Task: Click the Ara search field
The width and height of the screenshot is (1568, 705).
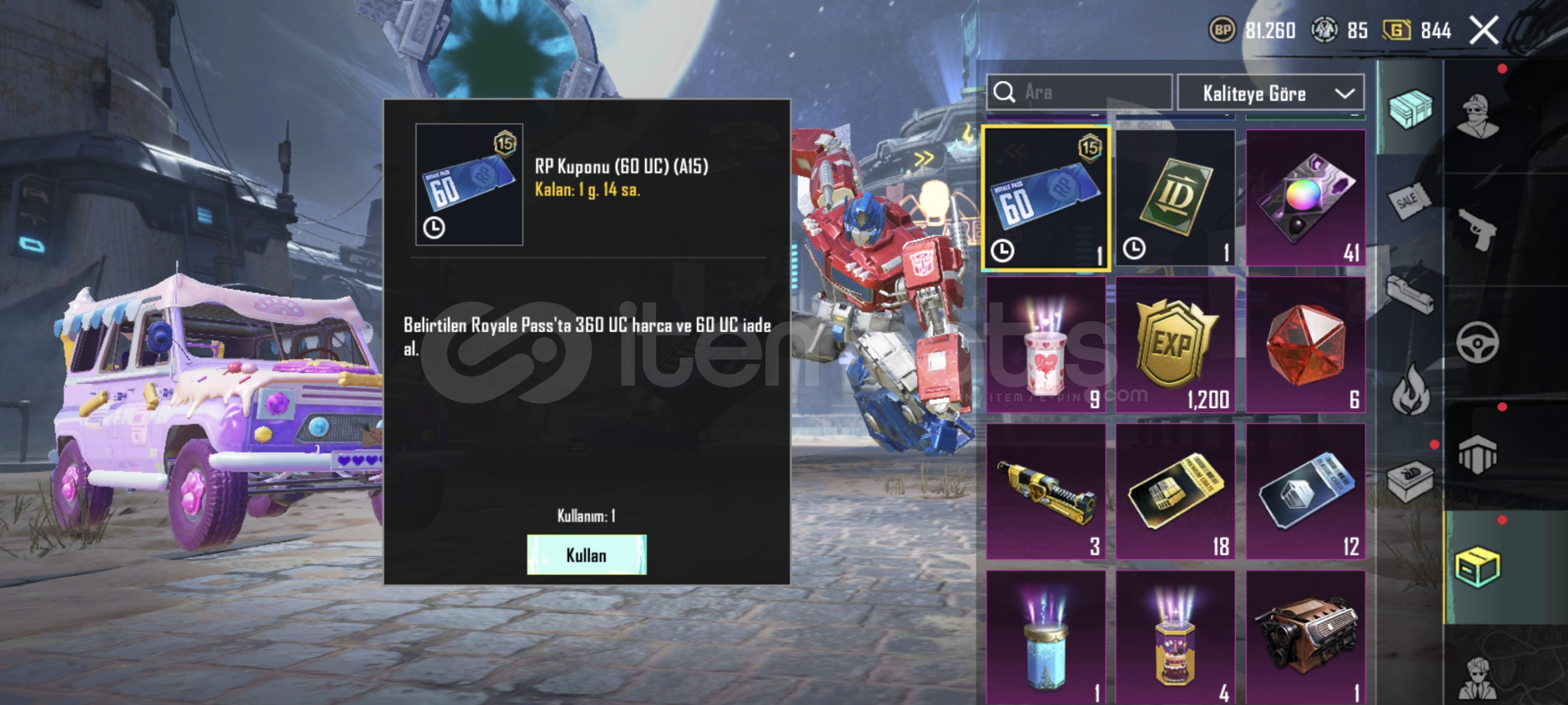Action: point(1079,92)
